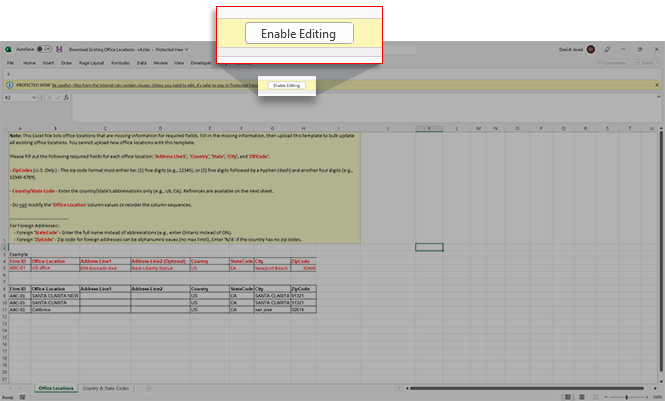This screenshot has width=665, height=401.
Task: Click the 'Newport Beach' example cell
Action: tap(272, 268)
